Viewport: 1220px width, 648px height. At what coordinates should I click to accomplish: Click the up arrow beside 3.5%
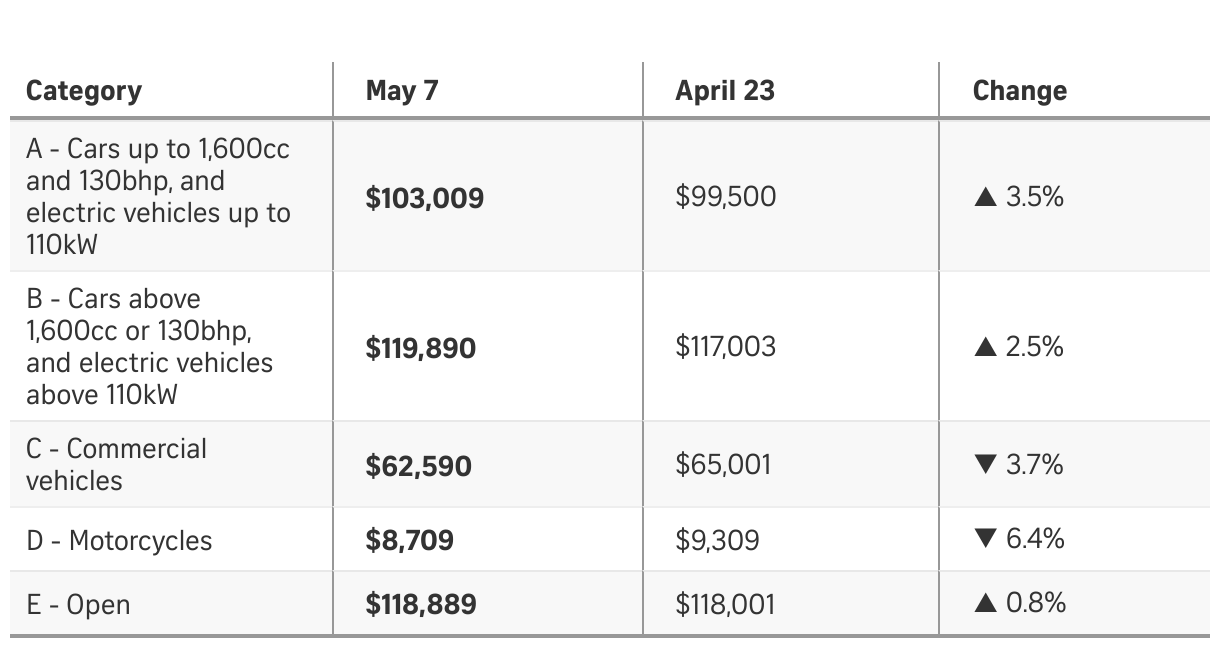pos(985,197)
